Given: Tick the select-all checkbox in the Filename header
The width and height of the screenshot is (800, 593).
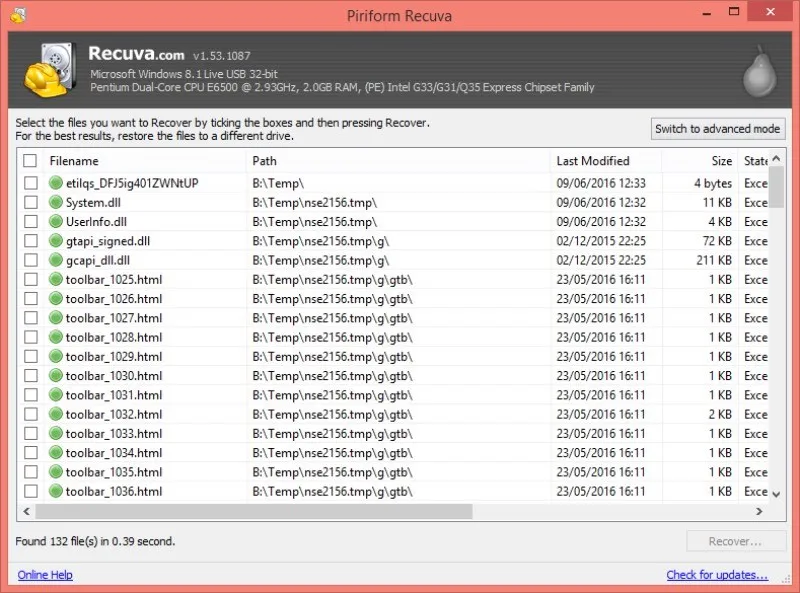Looking at the screenshot, I should [30, 161].
